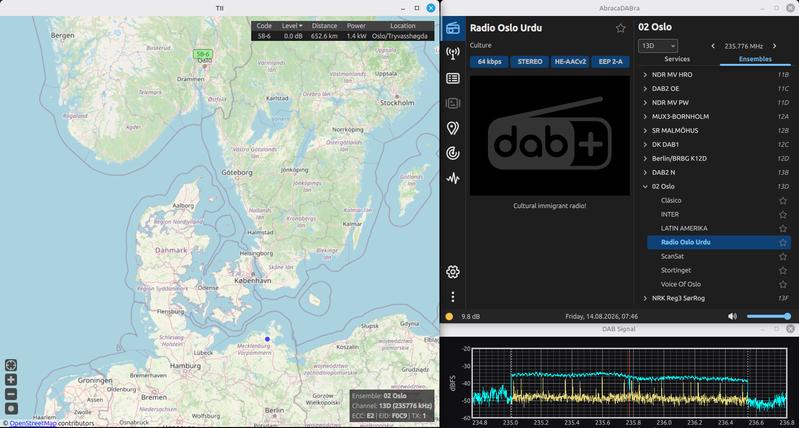Center map with the crosshair icon
This screenshot has height=428, width=799.
click(x=11, y=365)
